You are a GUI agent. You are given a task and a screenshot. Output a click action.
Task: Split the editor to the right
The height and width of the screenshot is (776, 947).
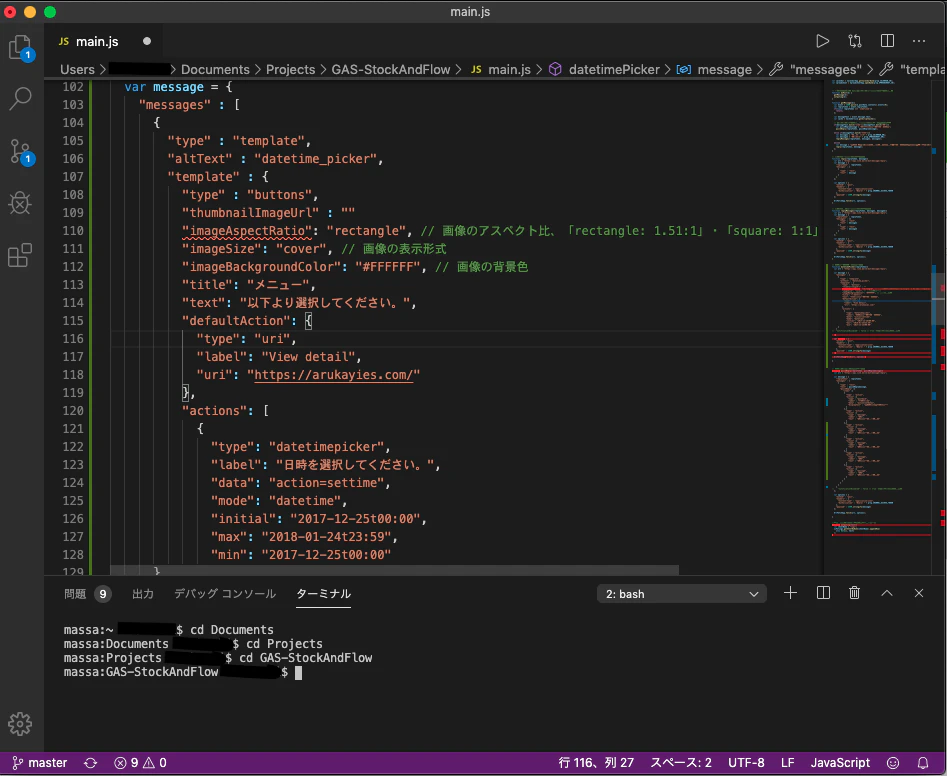887,41
